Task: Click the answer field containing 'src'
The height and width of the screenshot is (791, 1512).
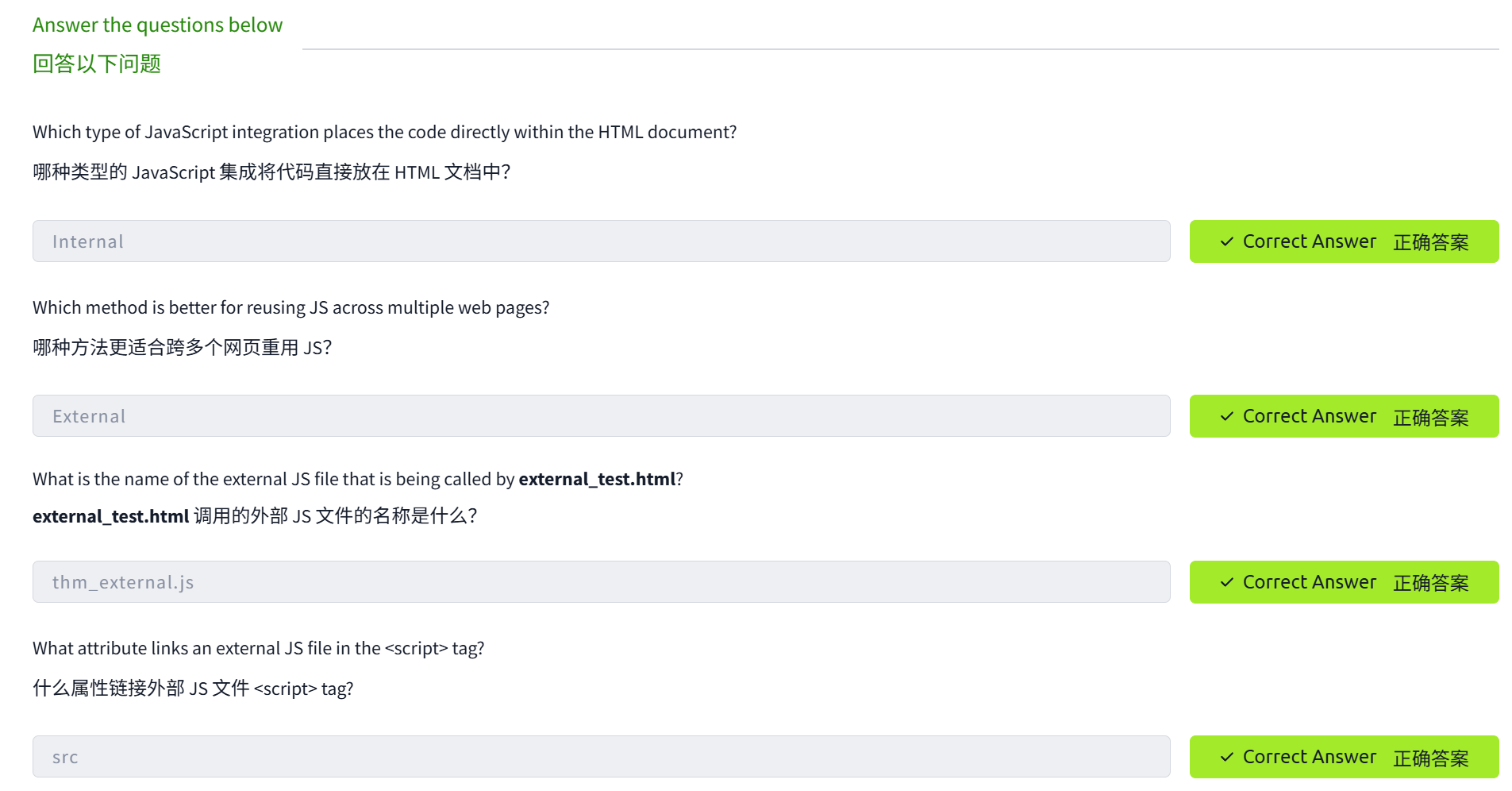Action: click(x=601, y=757)
